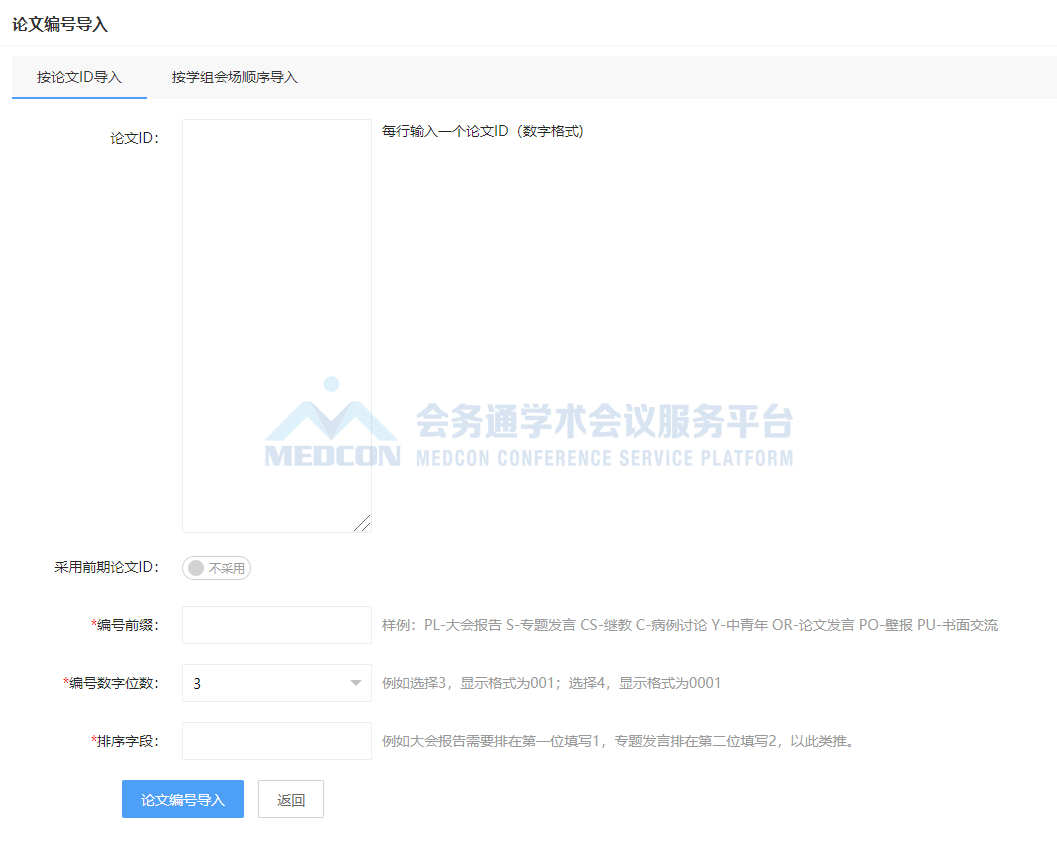Switch to 按论文ID导入 tab
Screen dimensions: 1057x842
pos(79,77)
